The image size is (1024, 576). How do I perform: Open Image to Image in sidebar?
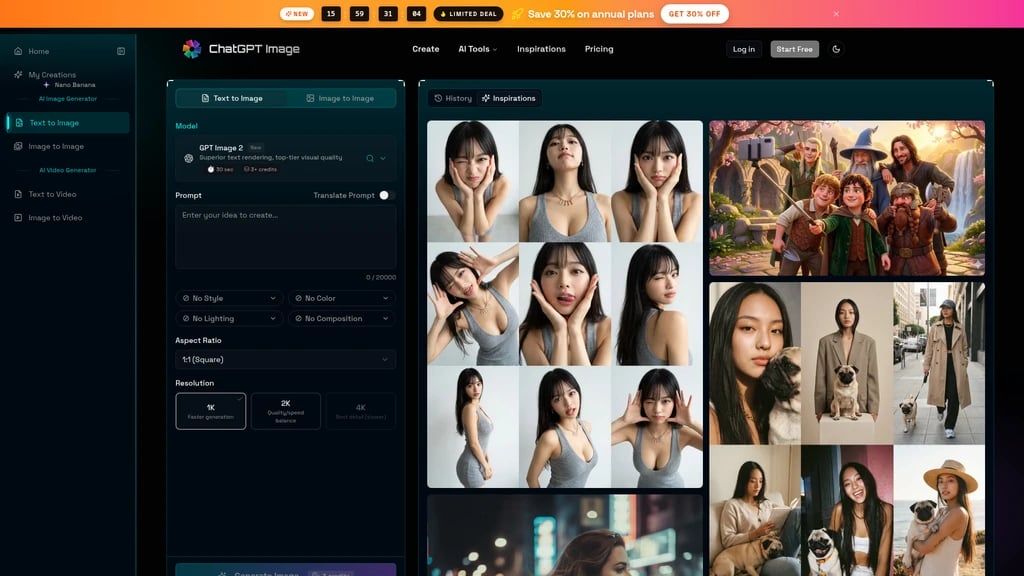[x=56, y=146]
